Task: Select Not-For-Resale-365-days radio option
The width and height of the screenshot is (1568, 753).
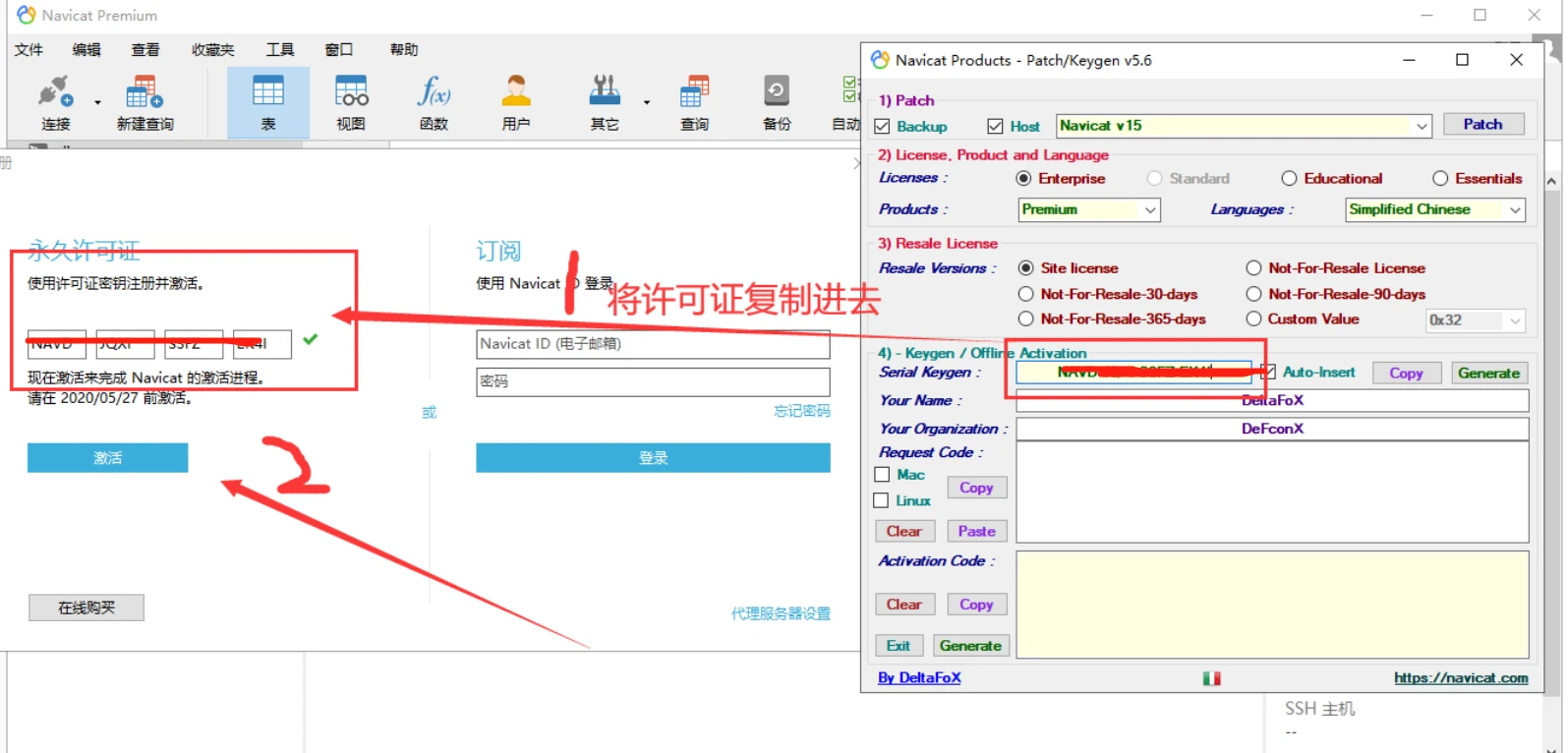Action: [1025, 319]
